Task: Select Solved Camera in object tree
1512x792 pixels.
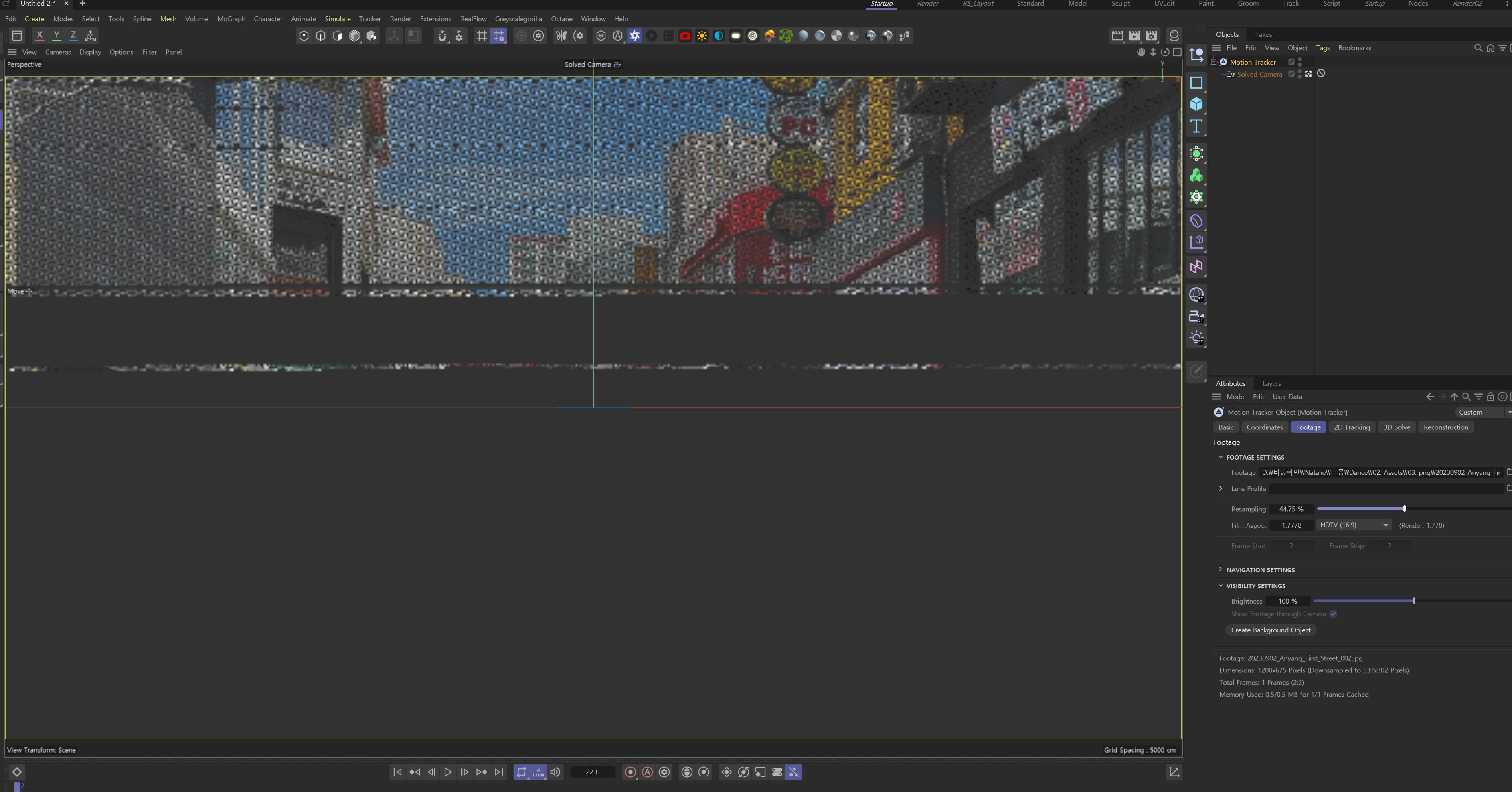Action: click(1259, 74)
